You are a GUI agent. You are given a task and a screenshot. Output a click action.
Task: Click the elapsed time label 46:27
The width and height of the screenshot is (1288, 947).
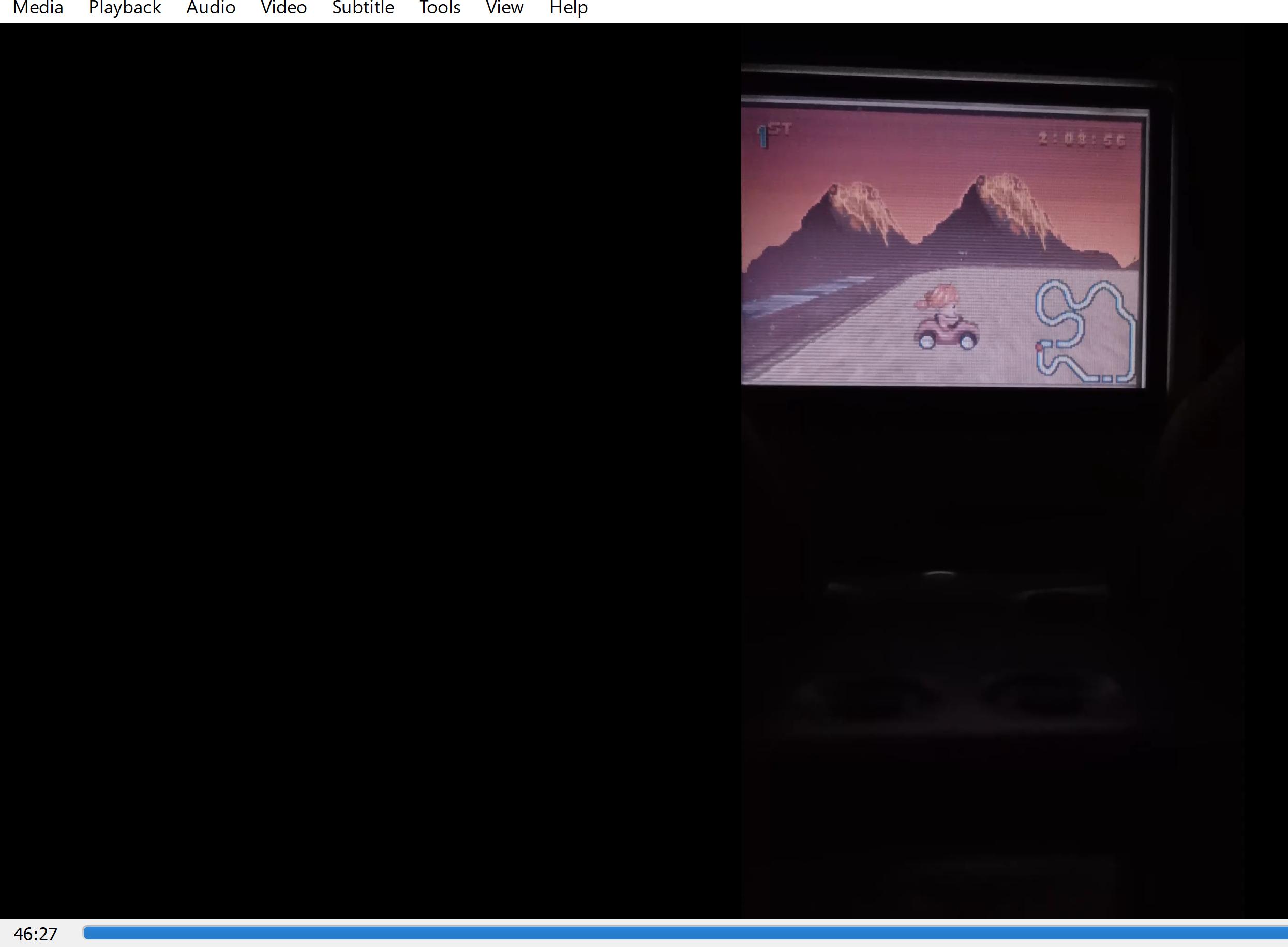click(36, 934)
